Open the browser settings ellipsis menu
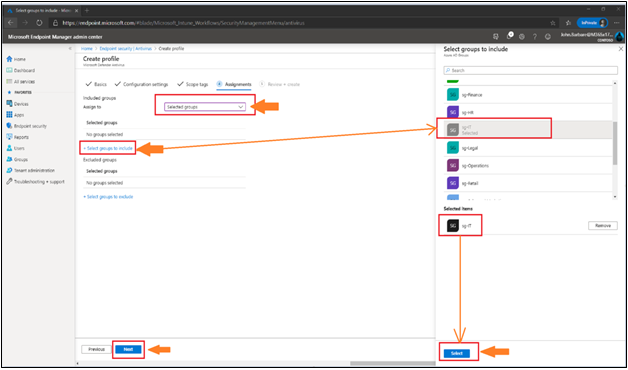The image size is (628, 370). coord(616,23)
